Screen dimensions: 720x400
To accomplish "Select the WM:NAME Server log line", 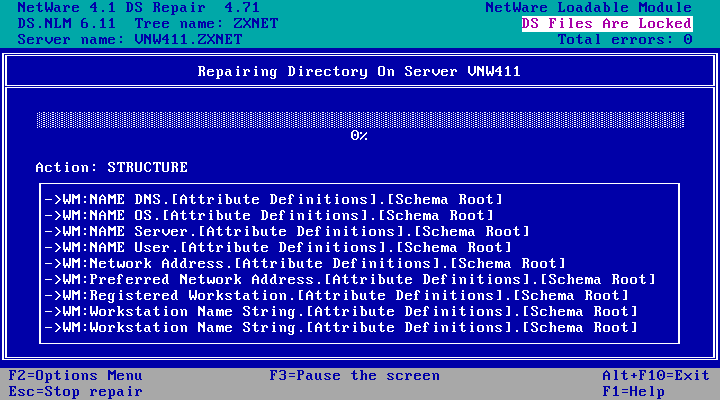I will click(287, 231).
